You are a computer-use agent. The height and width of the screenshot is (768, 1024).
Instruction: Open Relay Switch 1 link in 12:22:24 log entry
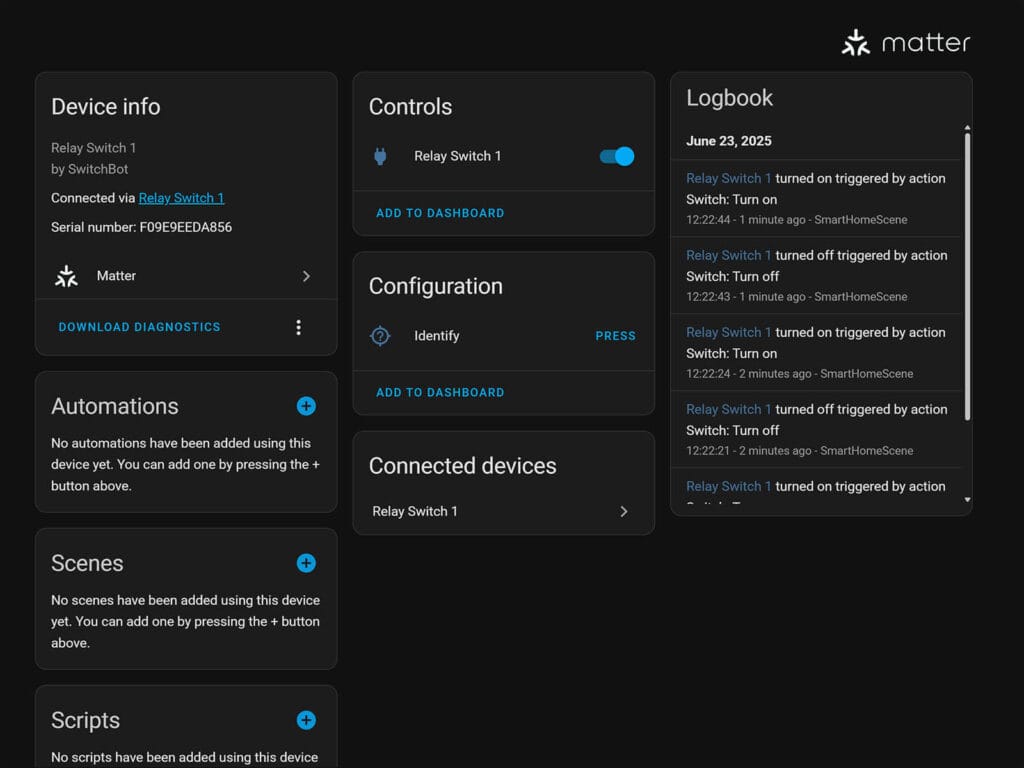tap(728, 332)
